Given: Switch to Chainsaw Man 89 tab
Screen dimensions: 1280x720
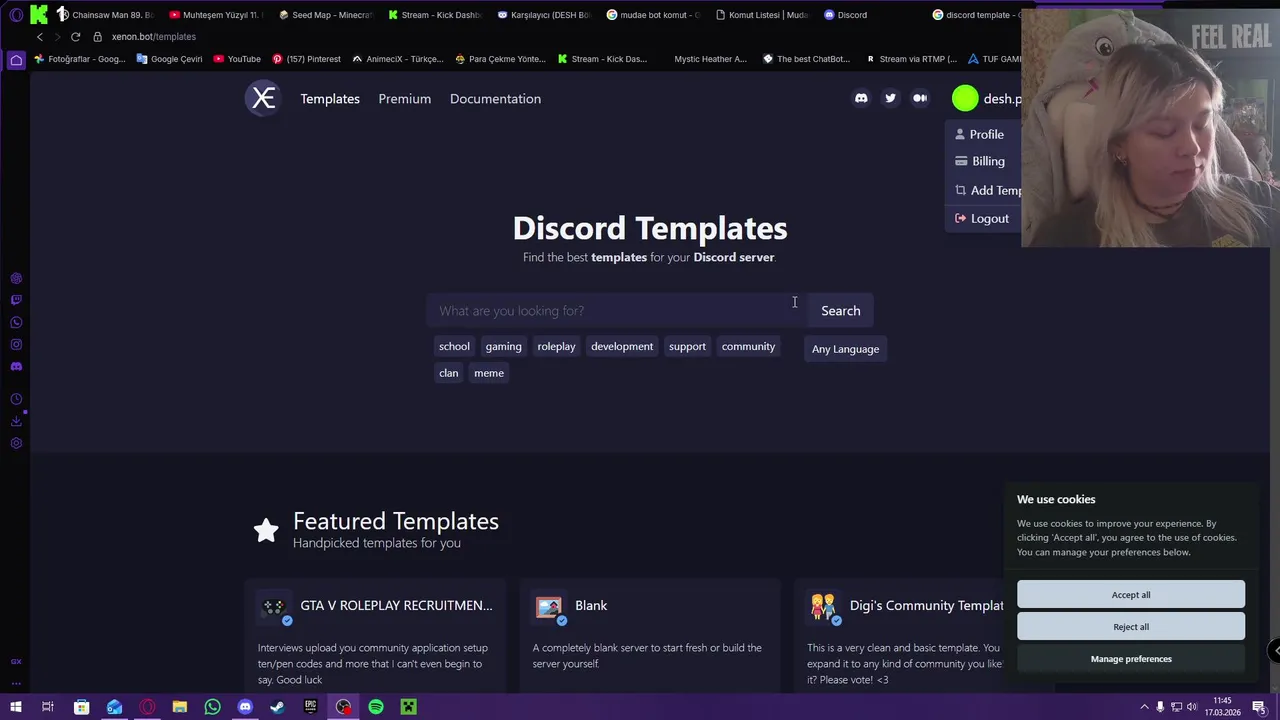Looking at the screenshot, I should (104, 15).
